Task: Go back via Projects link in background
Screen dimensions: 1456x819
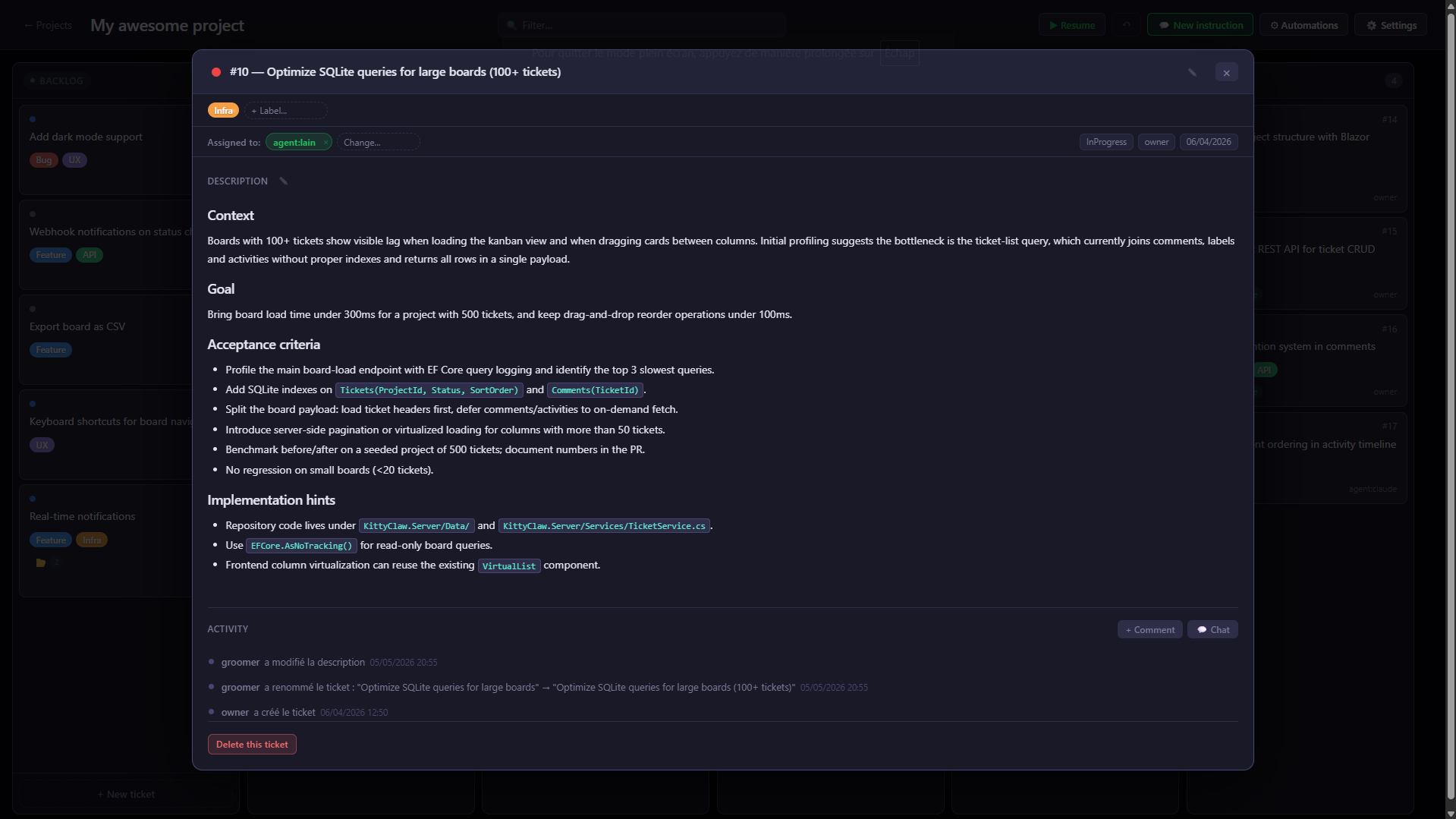Action: tap(48, 25)
